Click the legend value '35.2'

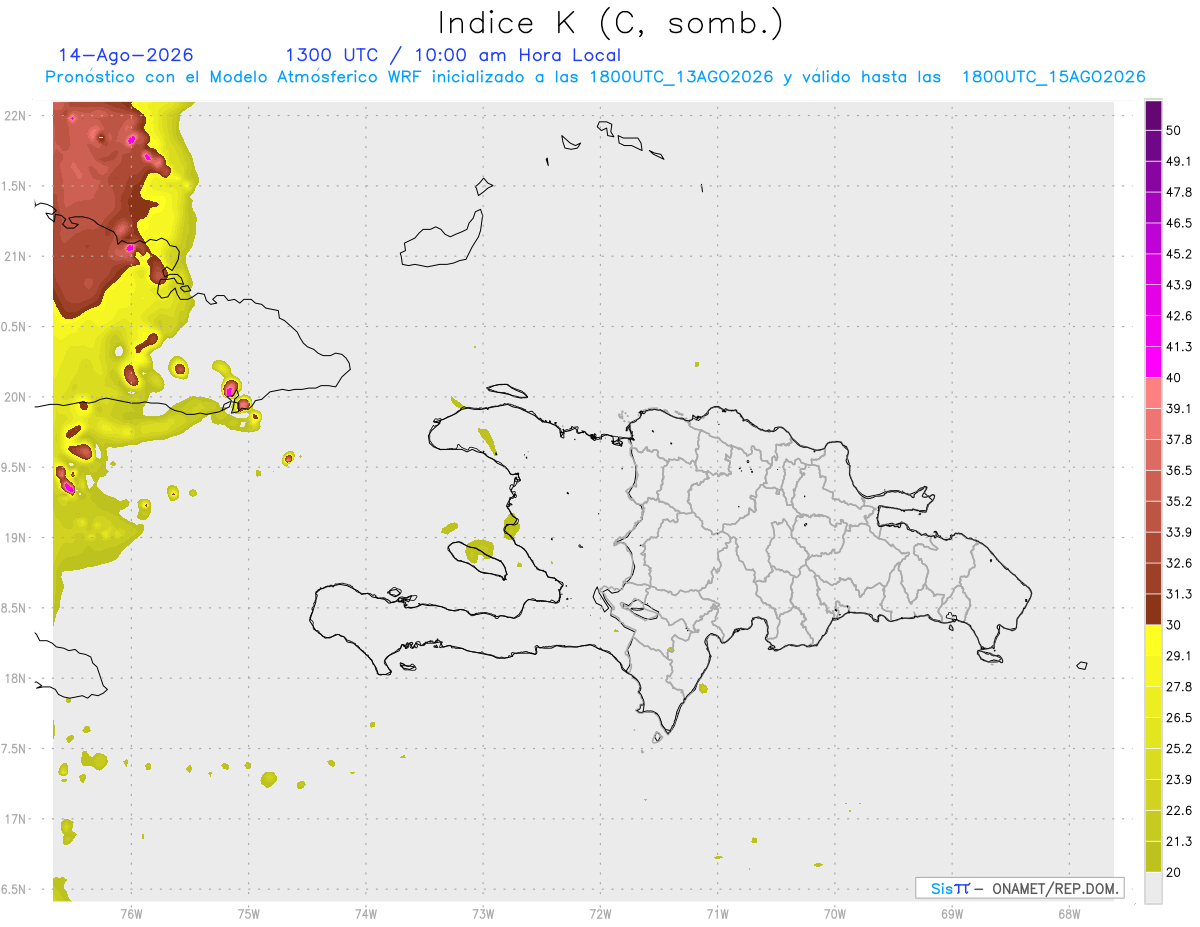coord(1179,501)
